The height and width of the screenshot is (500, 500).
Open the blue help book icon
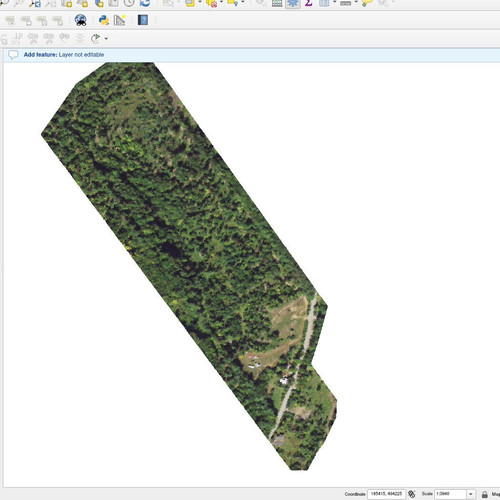pos(143,20)
